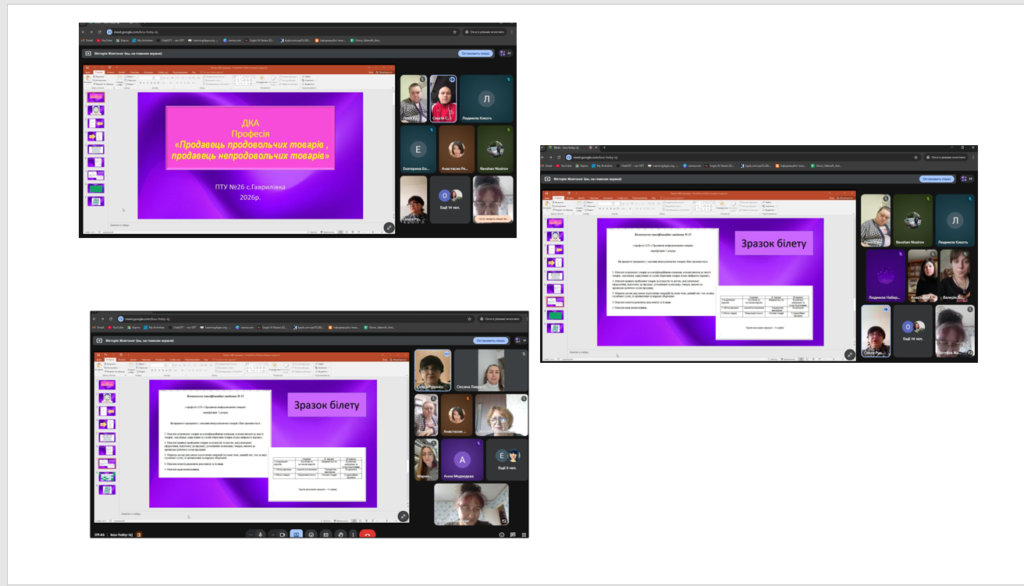
Task: Click the layout icon beside 'Остановить показ' above the 'Людмила Набир...' tile
Action: coord(966,178)
